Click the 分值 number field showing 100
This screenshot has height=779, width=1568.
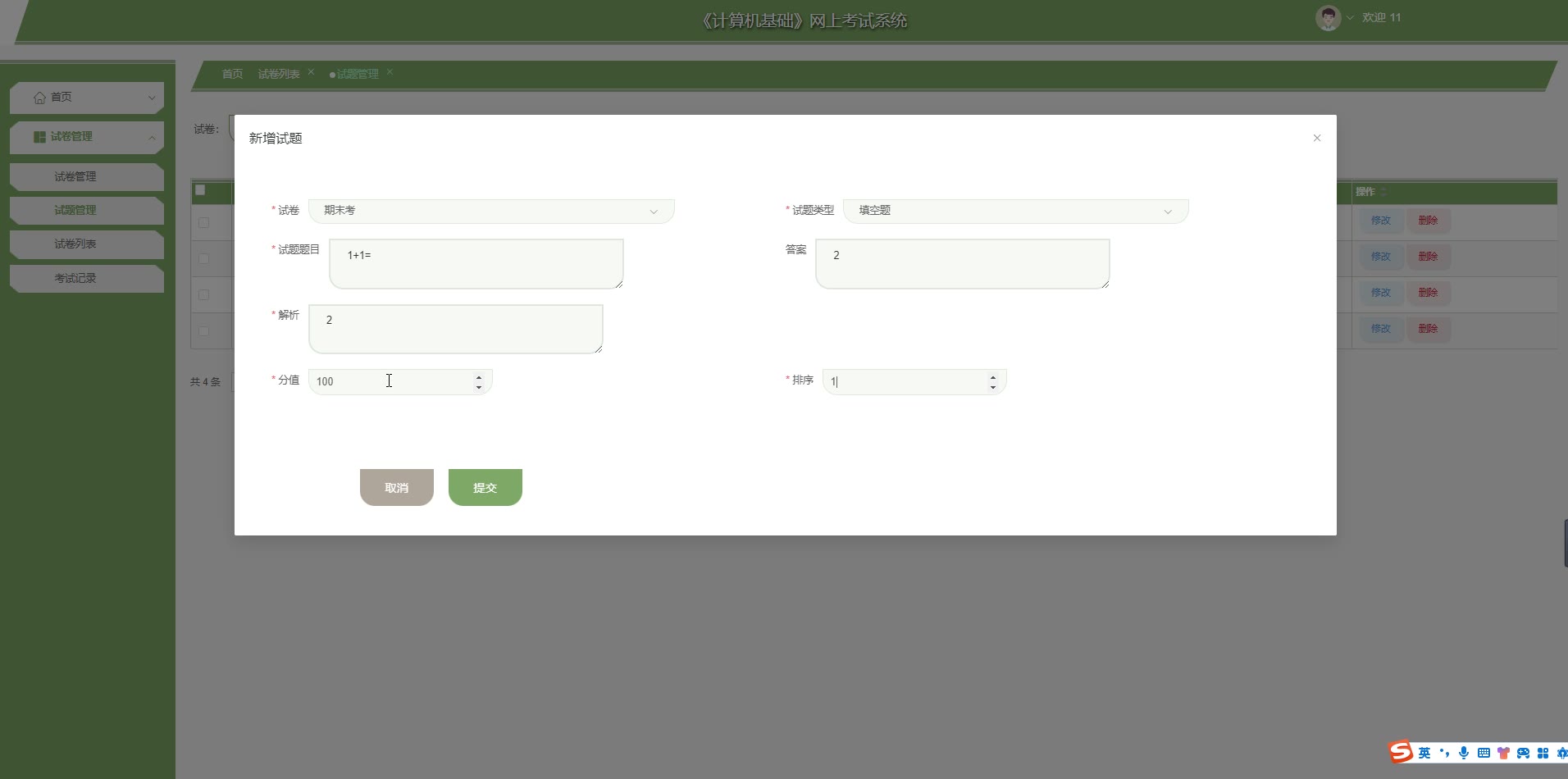(400, 381)
